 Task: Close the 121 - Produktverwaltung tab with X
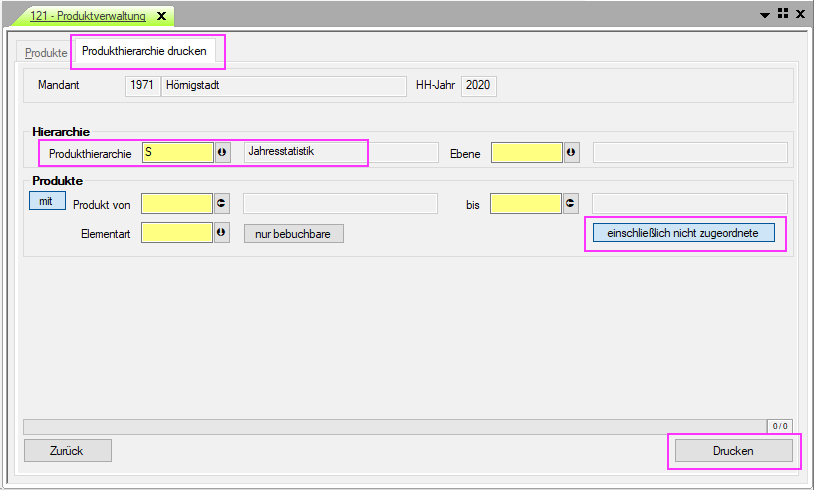(161, 16)
